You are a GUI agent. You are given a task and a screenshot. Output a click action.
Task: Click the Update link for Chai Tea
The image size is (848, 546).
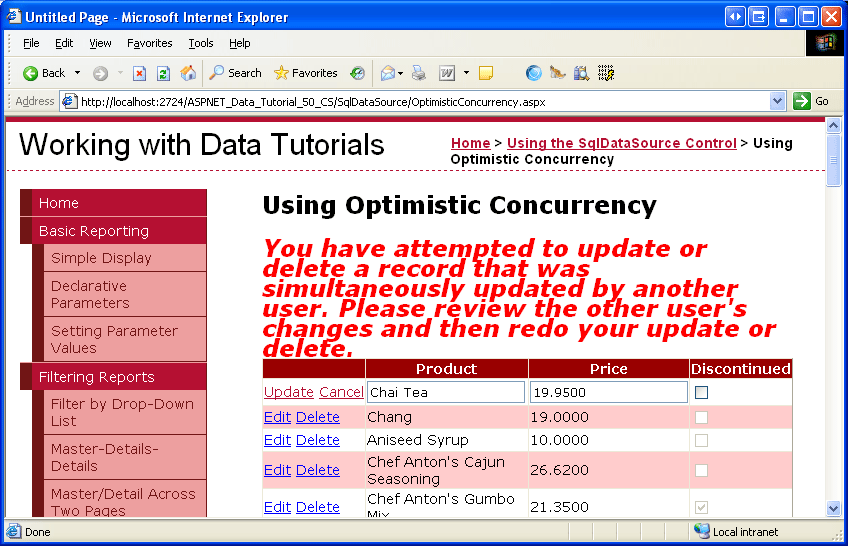point(288,392)
